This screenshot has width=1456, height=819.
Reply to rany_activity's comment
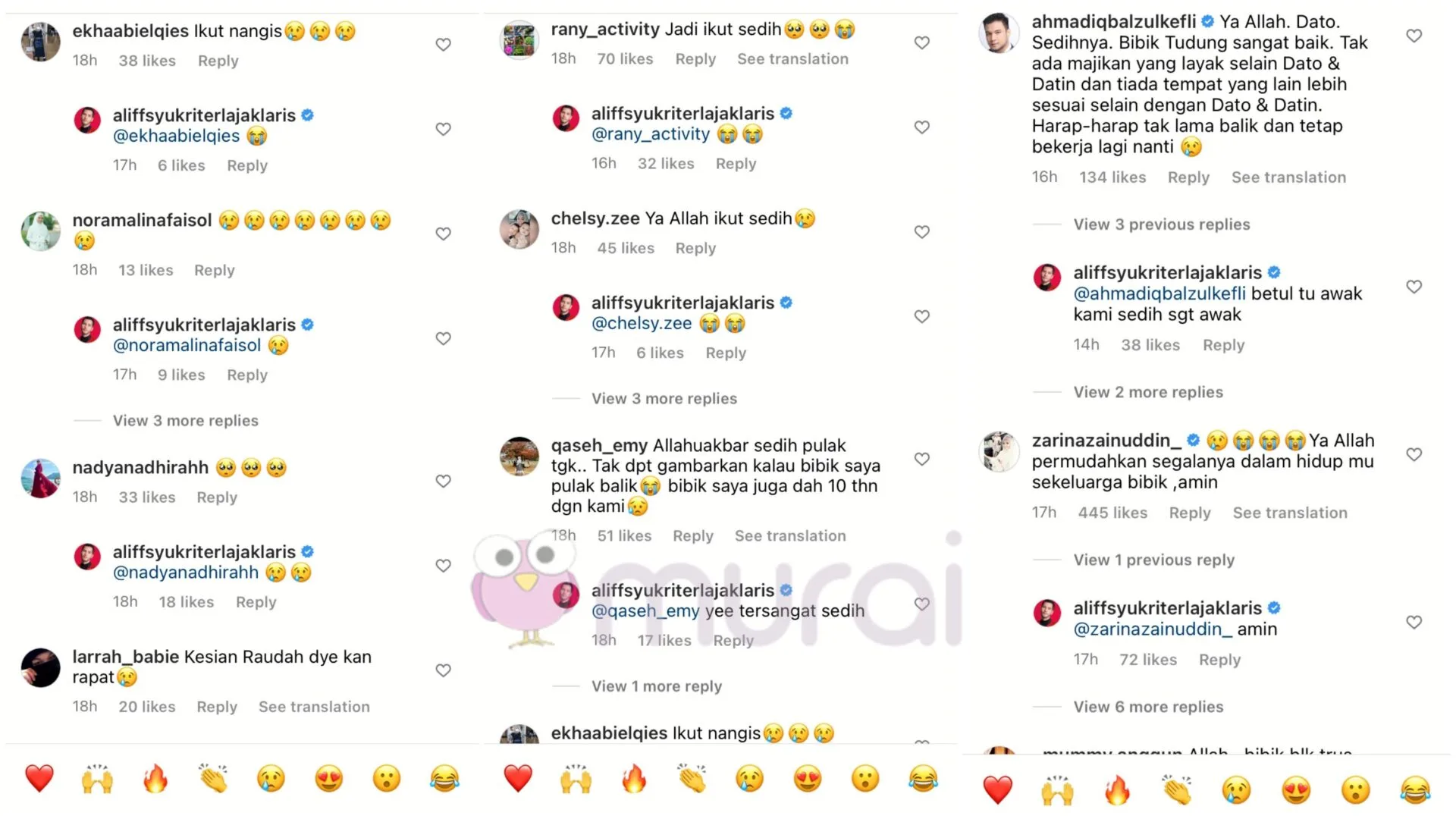695,59
